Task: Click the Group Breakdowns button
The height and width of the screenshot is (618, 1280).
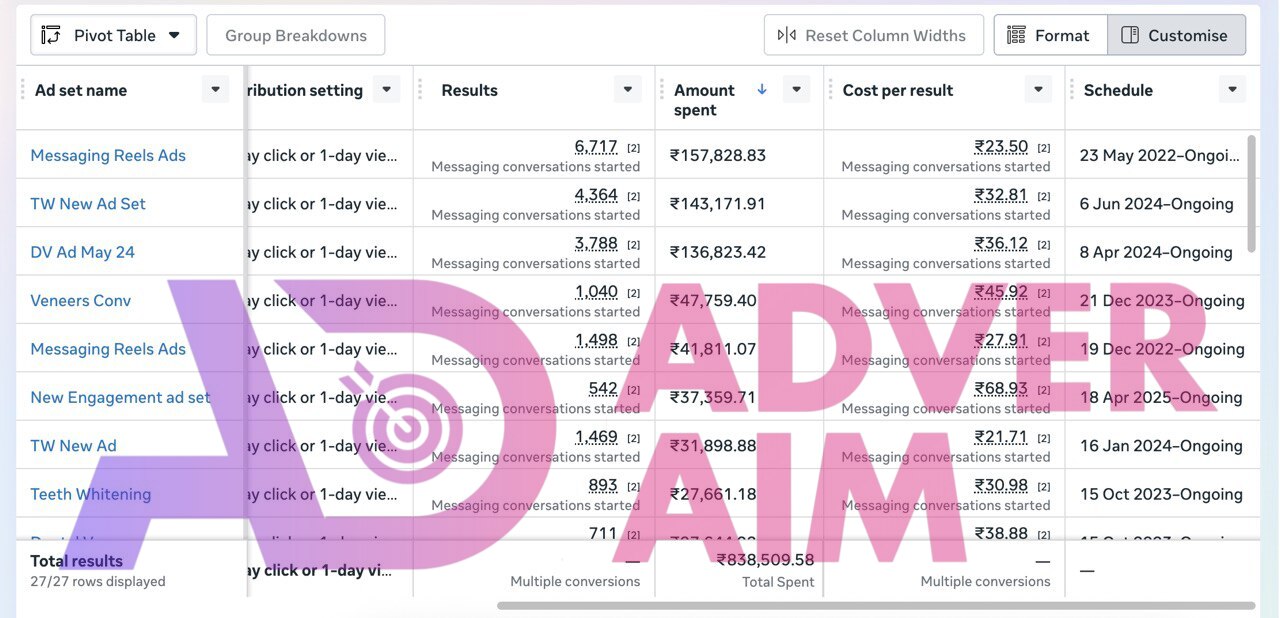Action: (295, 35)
